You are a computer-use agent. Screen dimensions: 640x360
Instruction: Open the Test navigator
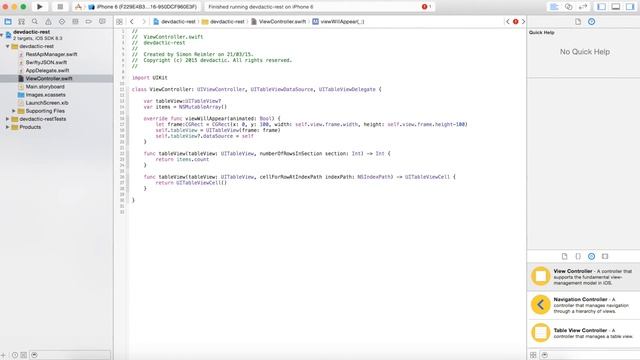tap(62, 22)
